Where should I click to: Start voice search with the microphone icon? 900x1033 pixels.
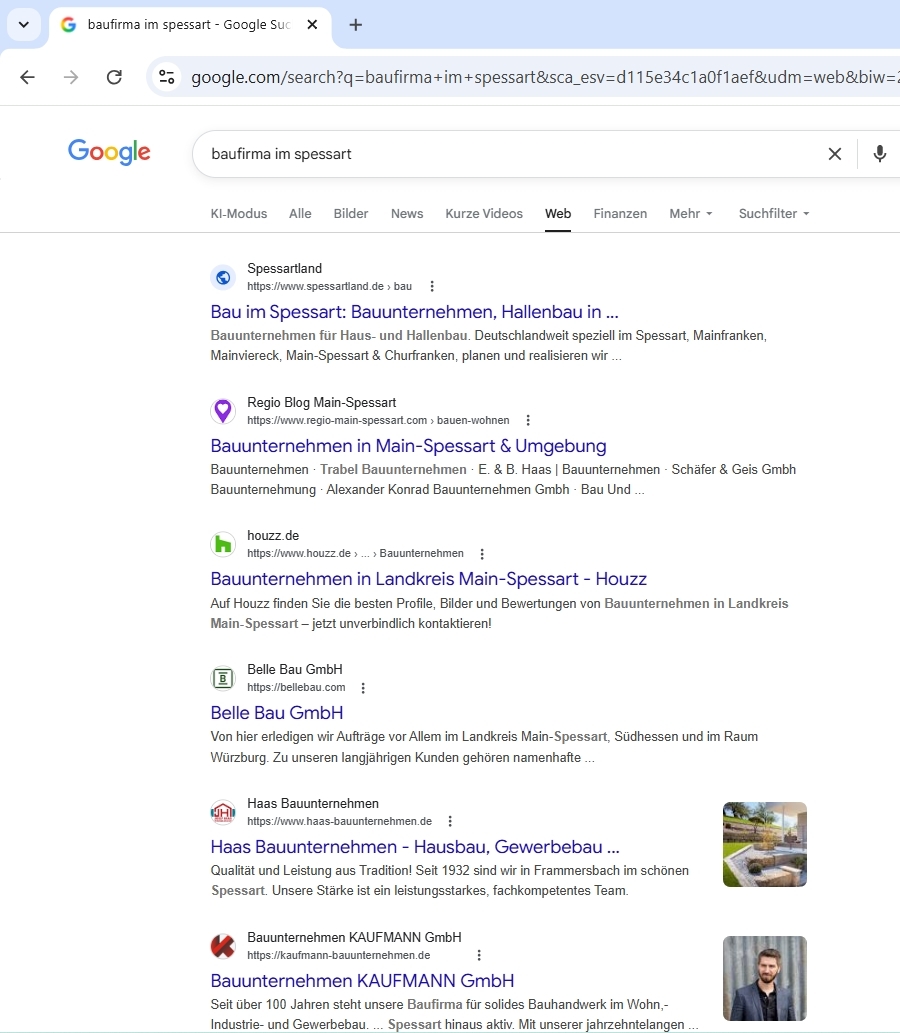coord(879,154)
